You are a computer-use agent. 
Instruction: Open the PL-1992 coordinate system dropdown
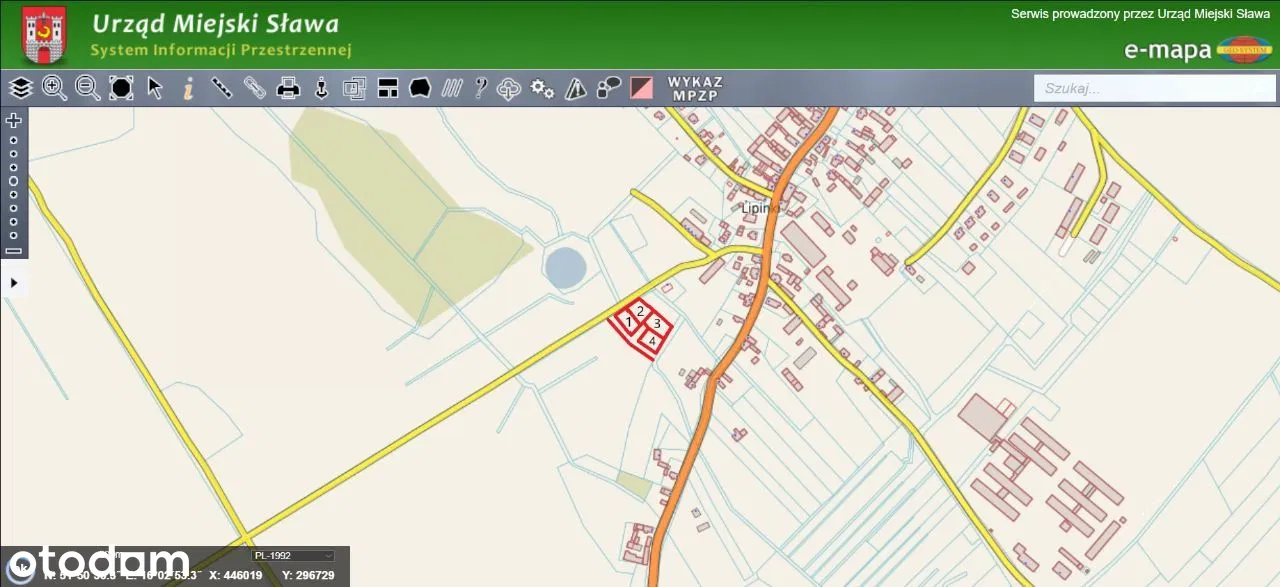pos(293,556)
